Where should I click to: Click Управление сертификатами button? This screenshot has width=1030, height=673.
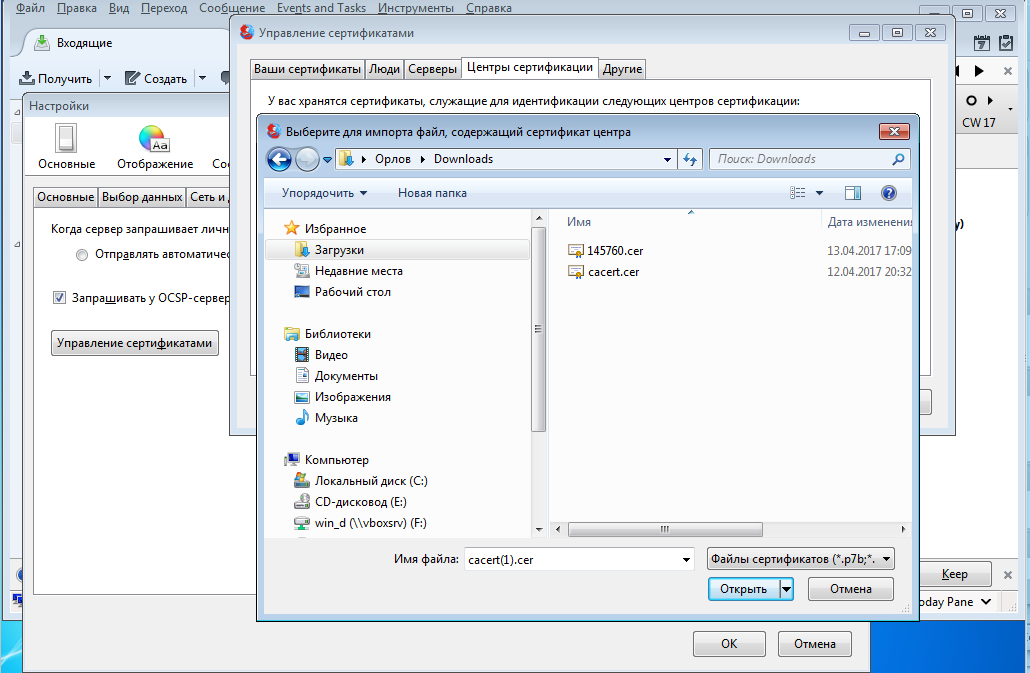click(x=135, y=343)
